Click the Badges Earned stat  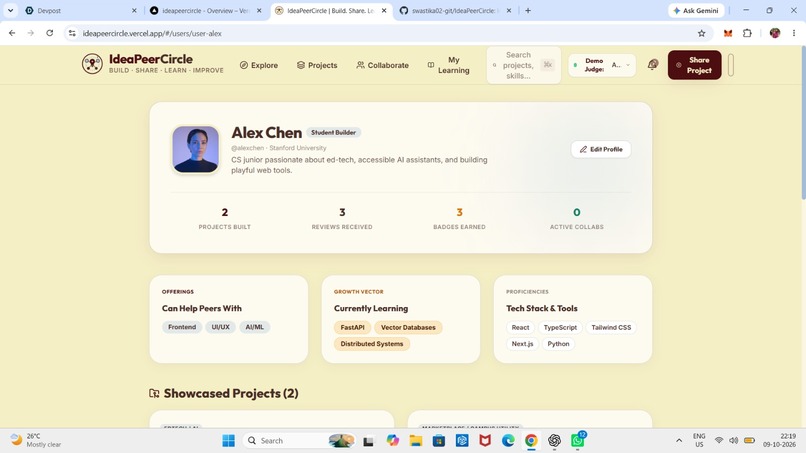(x=459, y=218)
